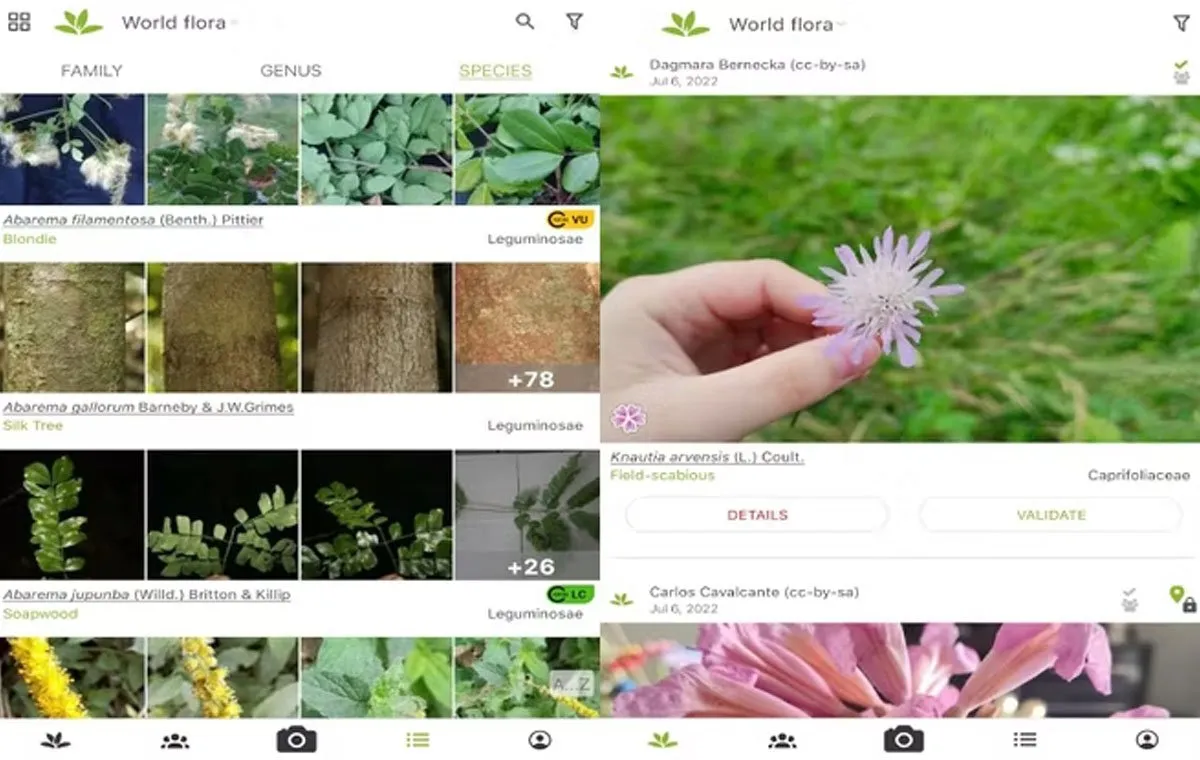Toggle validation checkmark on Carlos Cavalcante post
Image resolution: width=1200 pixels, height=760 pixels.
[x=1129, y=599]
